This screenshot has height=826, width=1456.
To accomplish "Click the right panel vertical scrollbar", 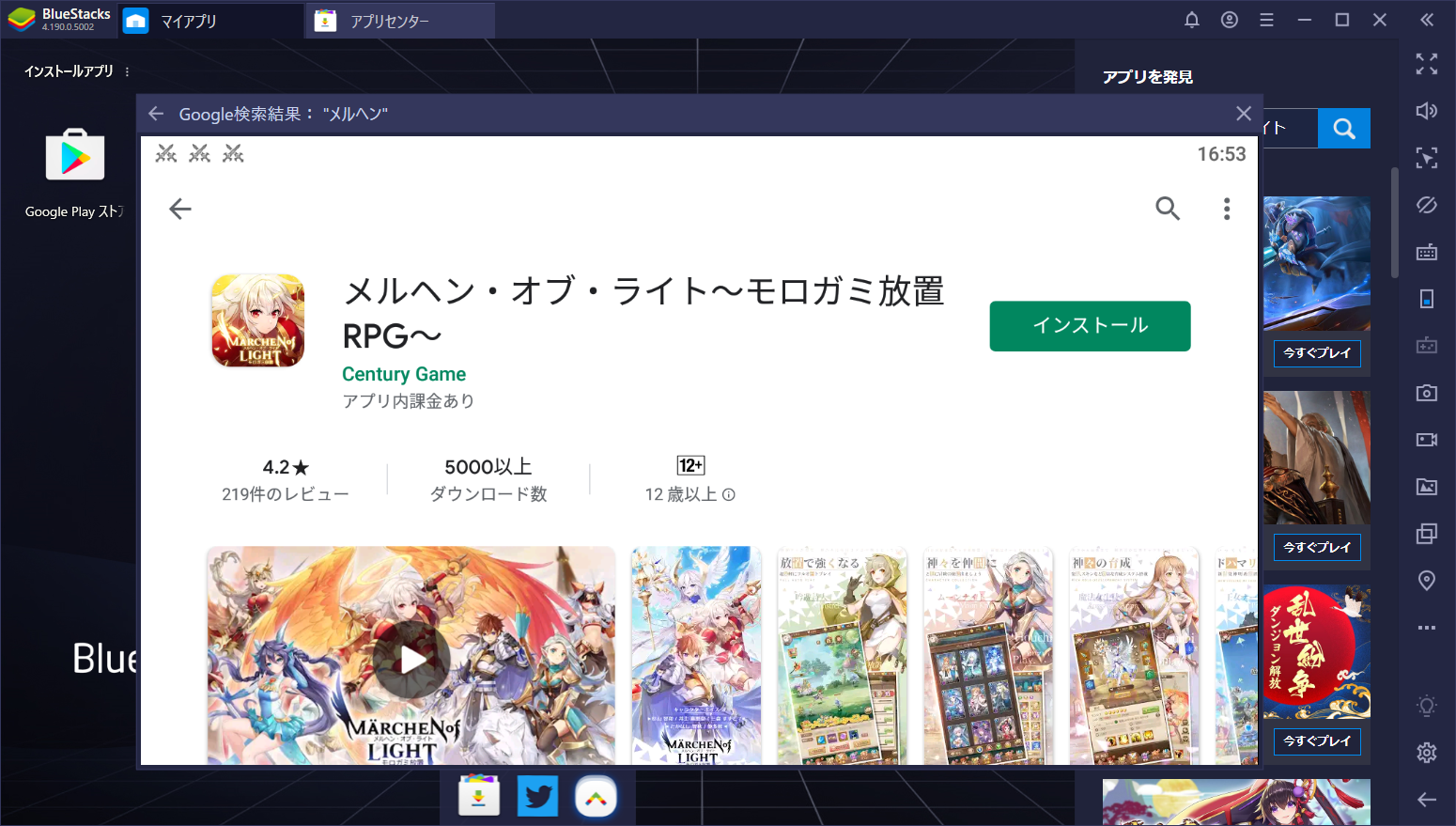I will 1395,224.
